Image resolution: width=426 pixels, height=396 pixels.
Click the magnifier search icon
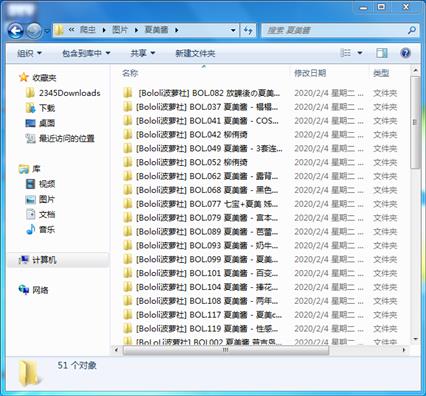(412, 30)
